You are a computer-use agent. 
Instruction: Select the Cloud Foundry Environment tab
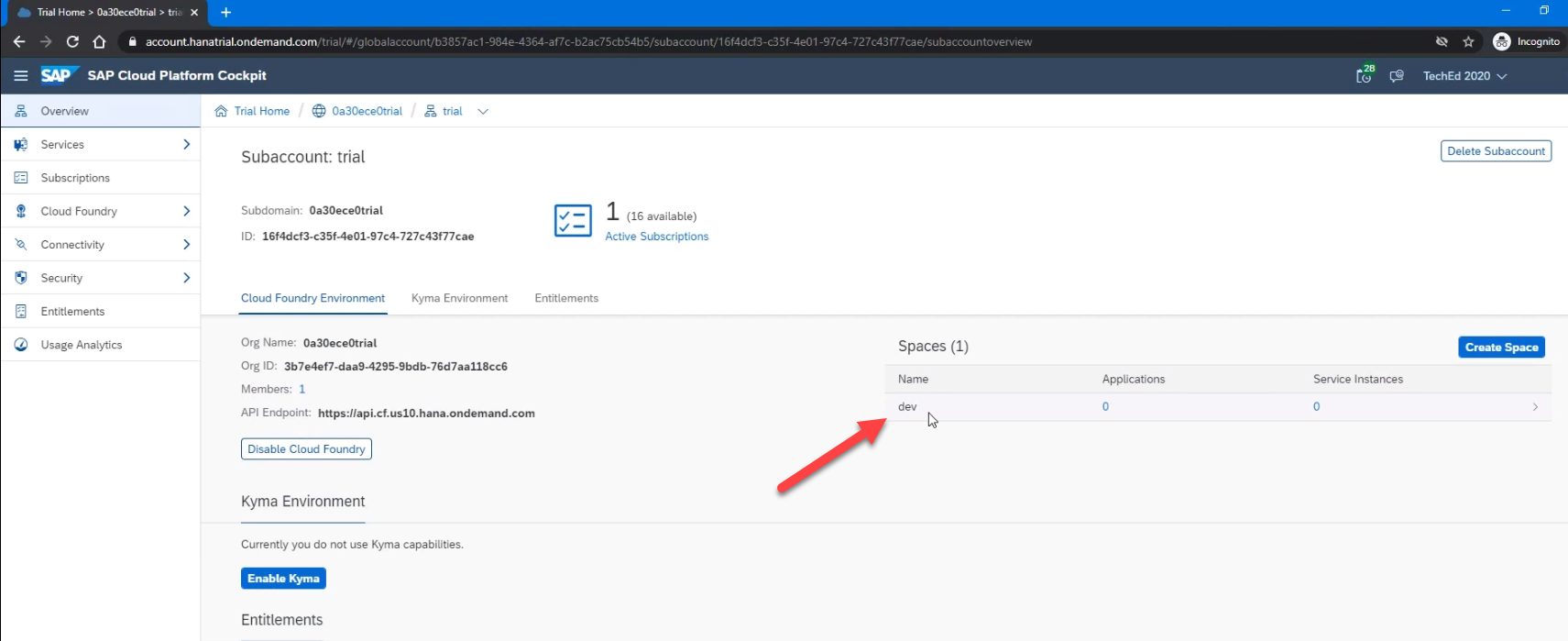(x=313, y=299)
